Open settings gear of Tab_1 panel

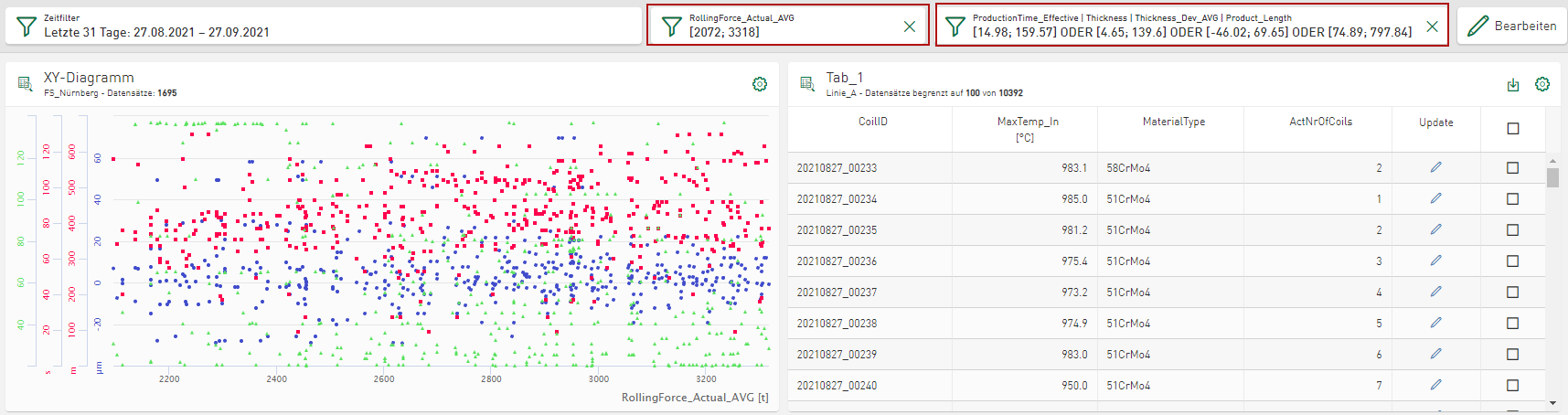[1542, 84]
